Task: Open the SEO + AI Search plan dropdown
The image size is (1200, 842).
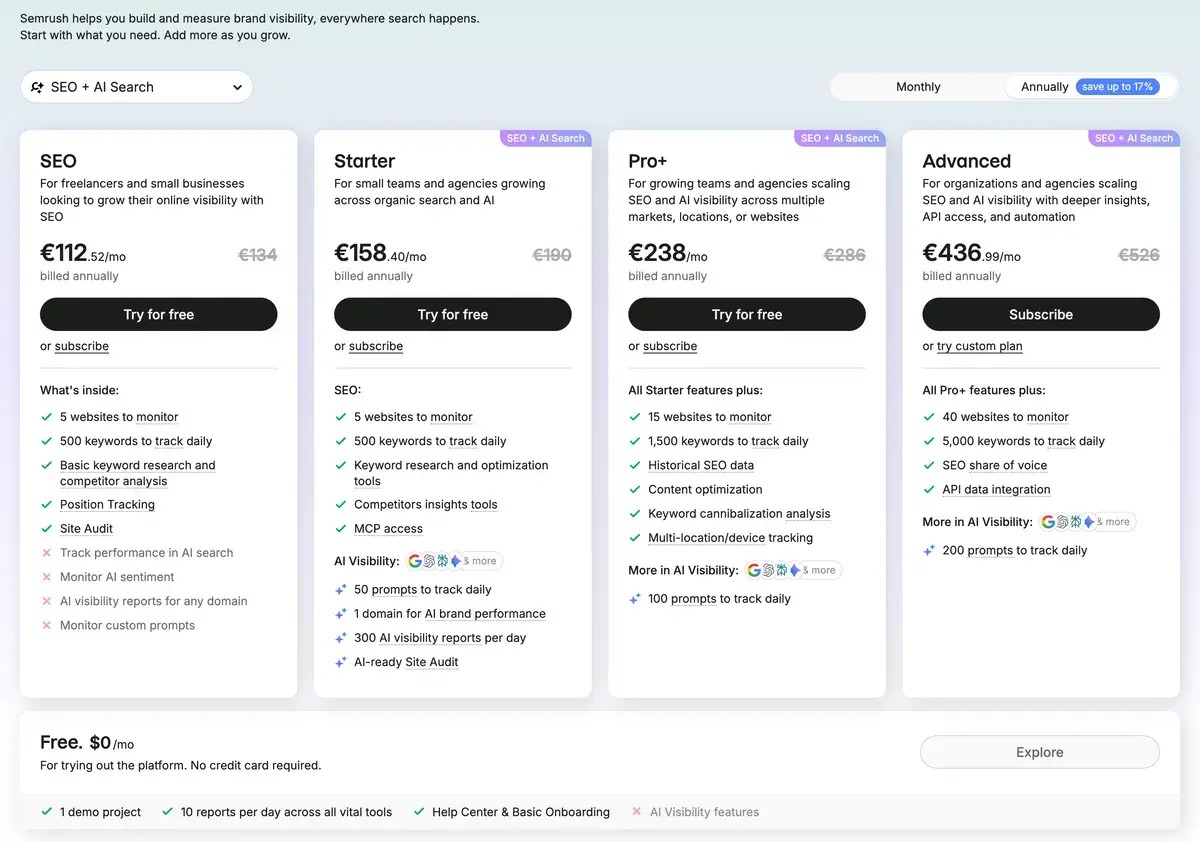Action: click(136, 87)
